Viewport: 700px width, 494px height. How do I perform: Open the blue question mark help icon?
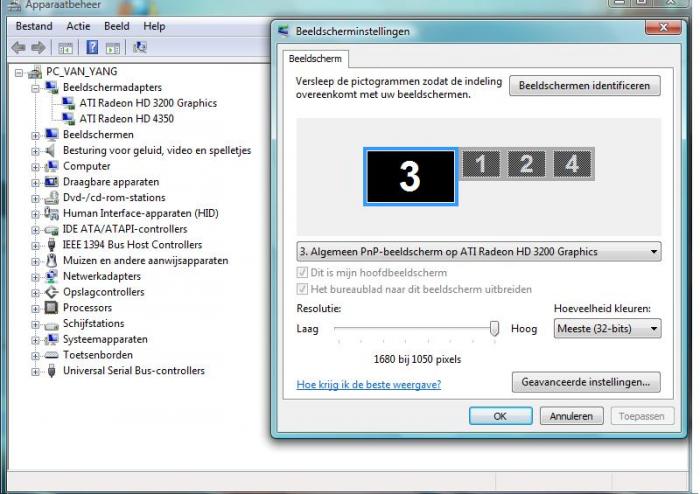pos(92,47)
